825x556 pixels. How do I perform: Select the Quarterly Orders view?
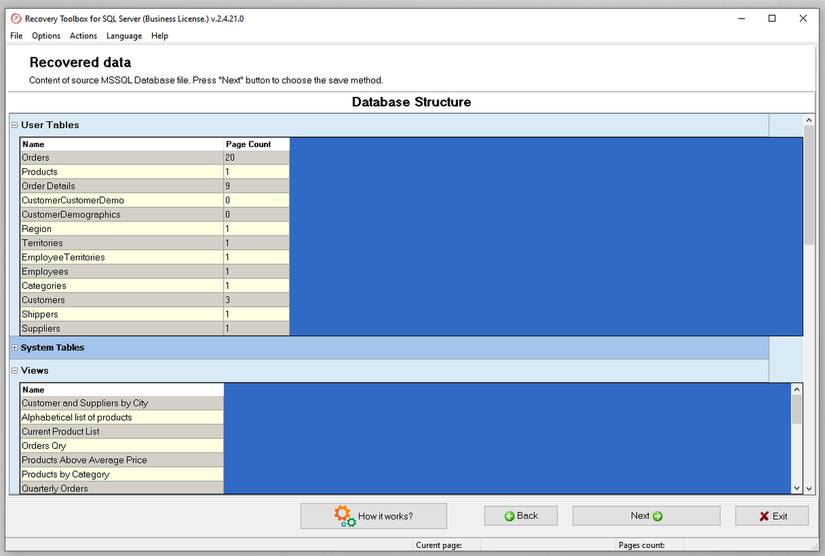coord(122,488)
